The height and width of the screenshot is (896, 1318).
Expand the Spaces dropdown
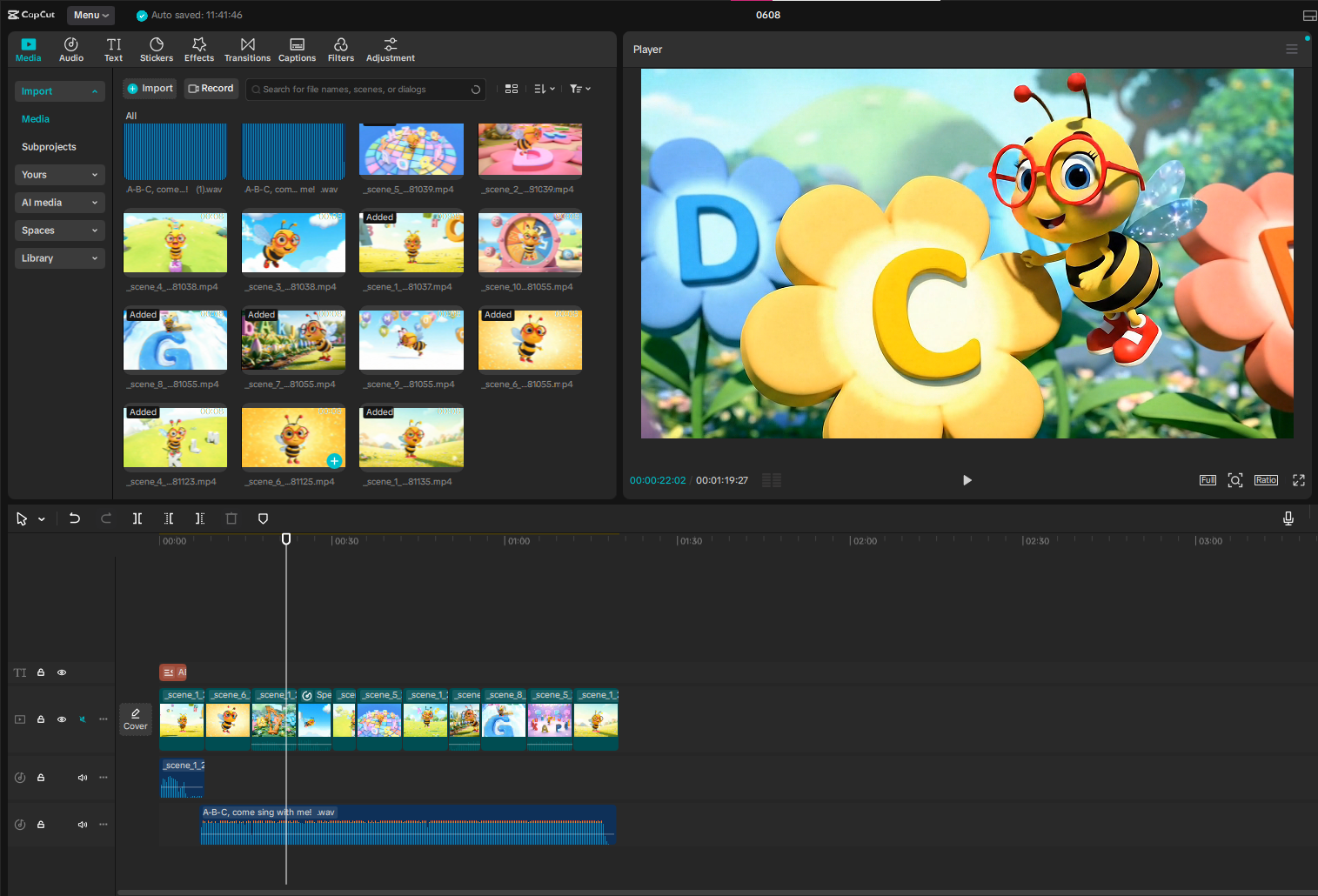point(60,231)
